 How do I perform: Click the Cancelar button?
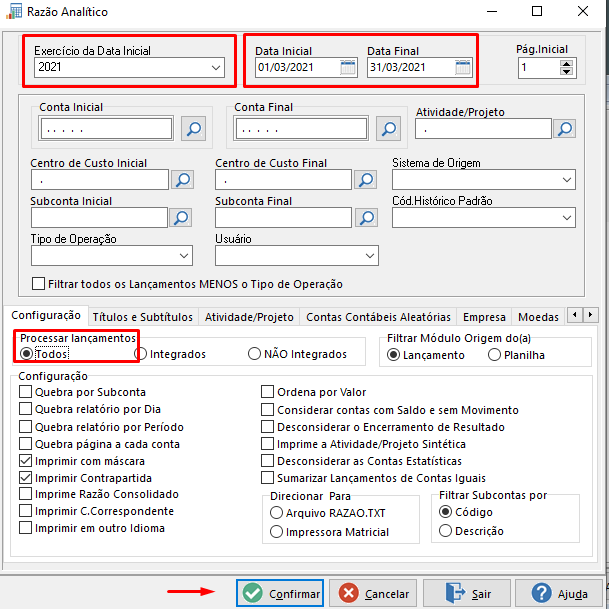pos(373,593)
